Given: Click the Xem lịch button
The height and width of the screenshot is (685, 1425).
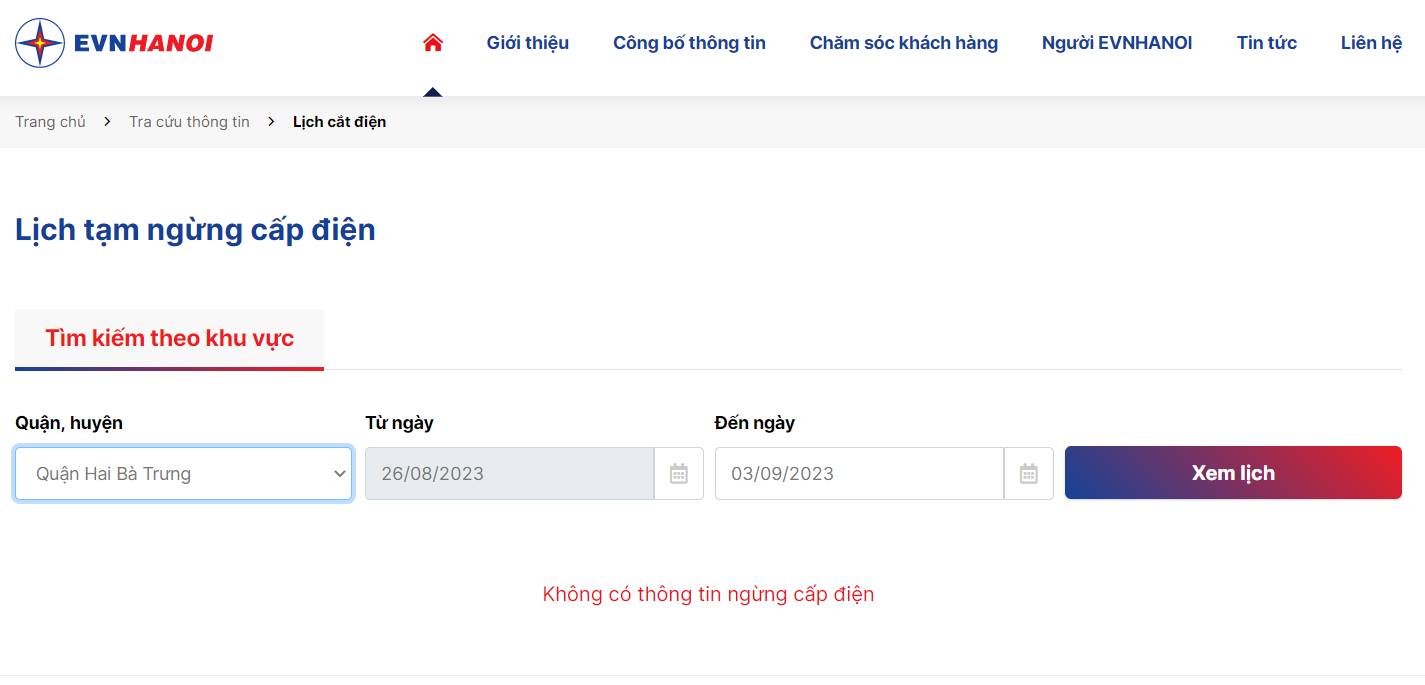Looking at the screenshot, I should (1233, 473).
